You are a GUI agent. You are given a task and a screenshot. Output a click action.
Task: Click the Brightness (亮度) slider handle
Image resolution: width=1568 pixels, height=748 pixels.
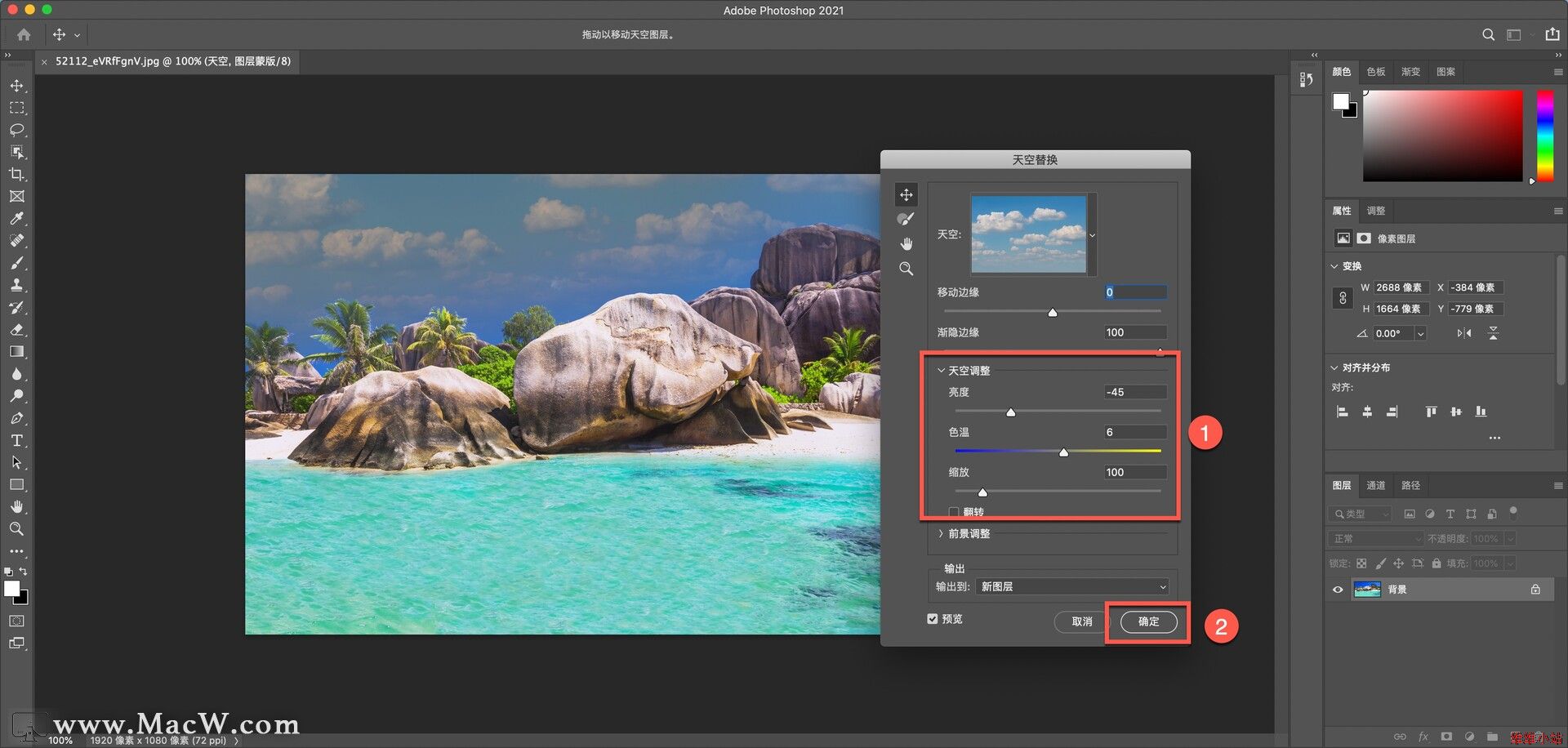coord(1011,412)
